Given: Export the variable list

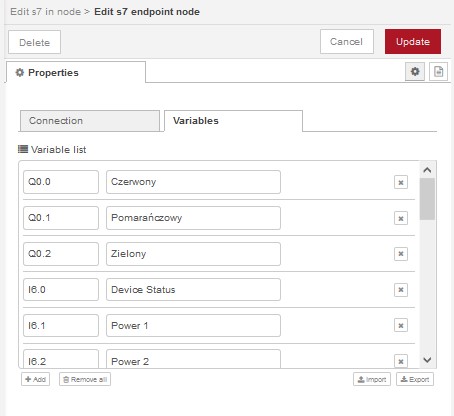Looking at the screenshot, I should pos(415,379).
